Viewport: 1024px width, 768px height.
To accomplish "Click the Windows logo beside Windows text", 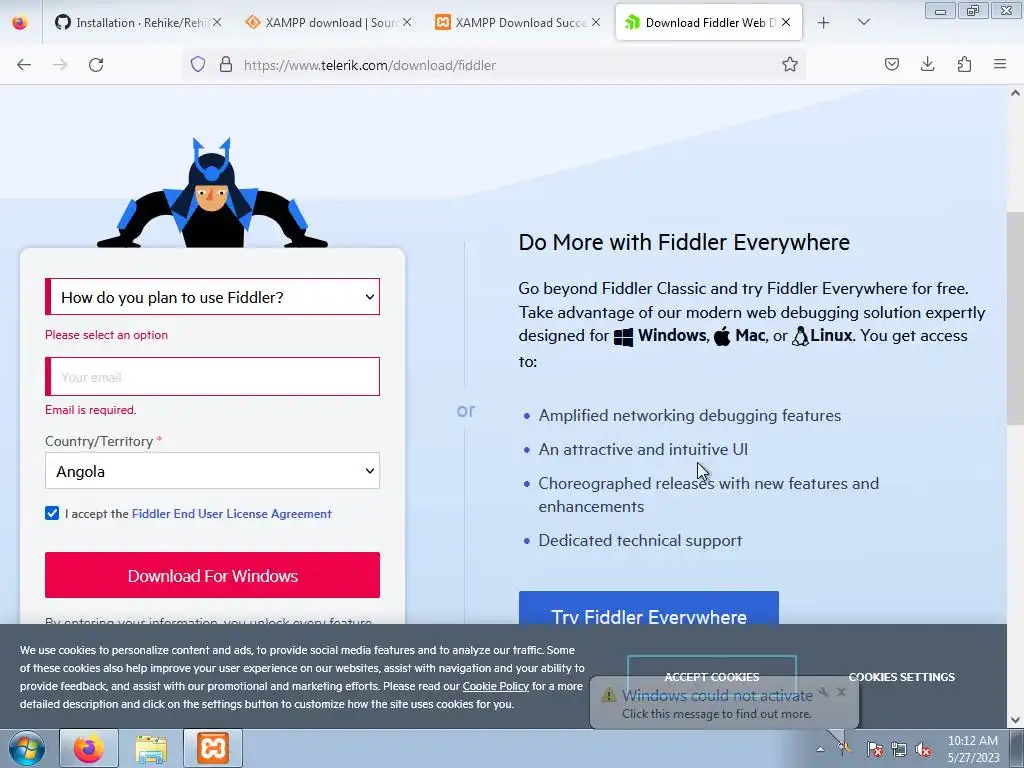I will point(623,337).
